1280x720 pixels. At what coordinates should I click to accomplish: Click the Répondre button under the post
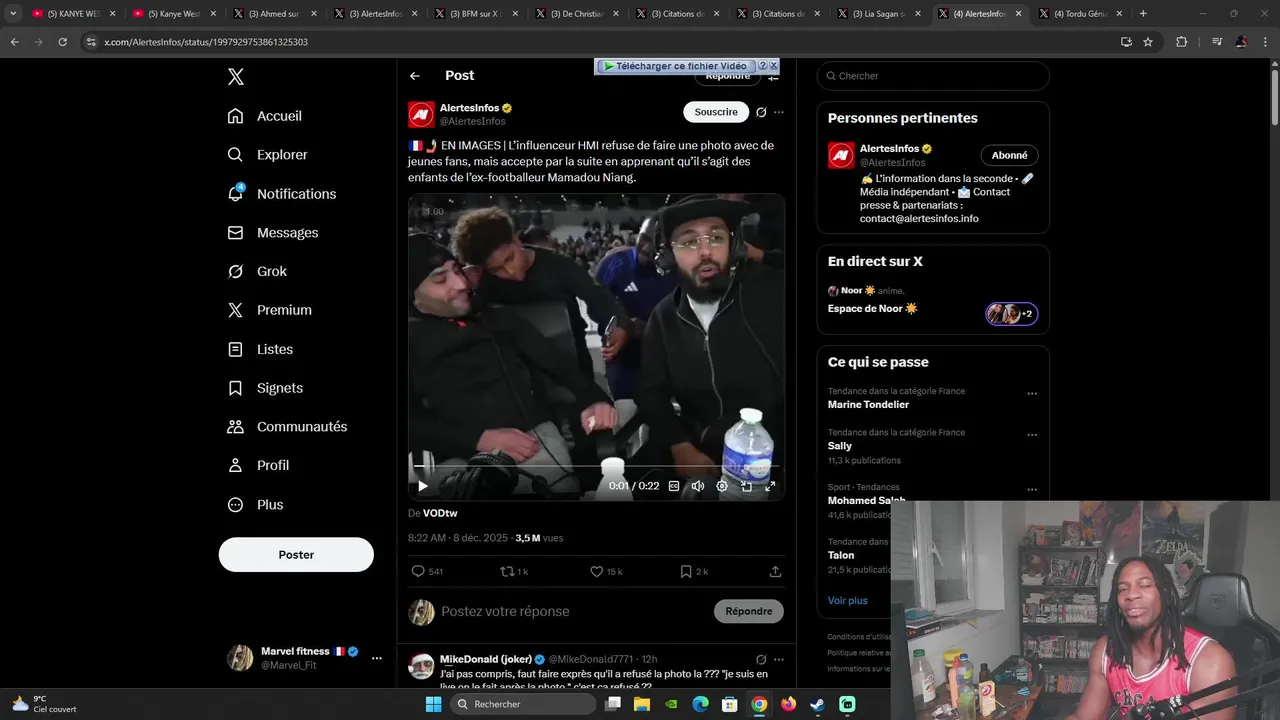point(749,611)
